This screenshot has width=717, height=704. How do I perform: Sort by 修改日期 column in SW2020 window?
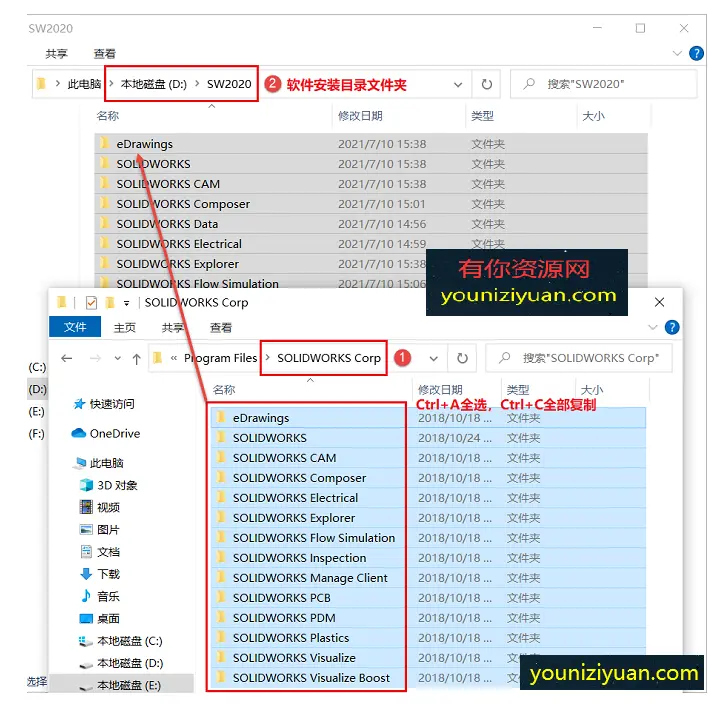(x=360, y=116)
